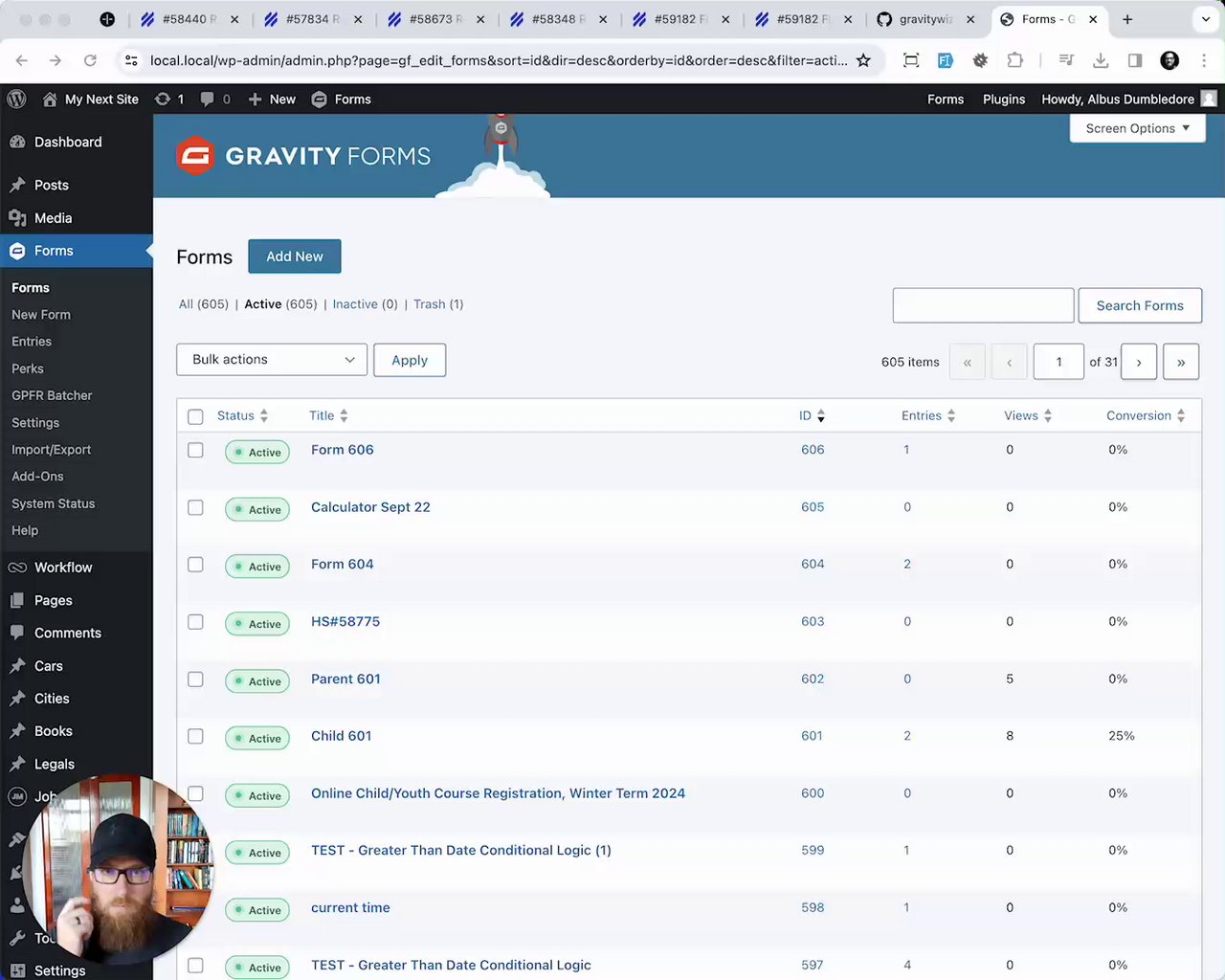The width and height of the screenshot is (1225, 980).
Task: Sort forms by Title column arrows
Action: click(x=344, y=415)
